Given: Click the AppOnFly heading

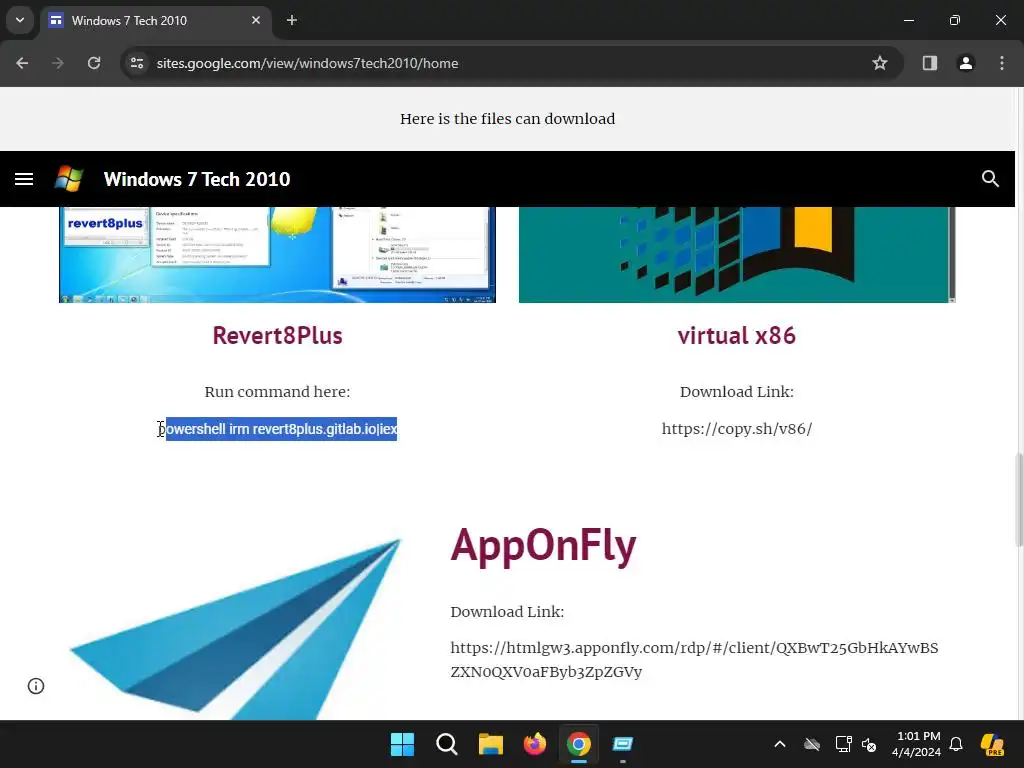Looking at the screenshot, I should click(x=543, y=546).
